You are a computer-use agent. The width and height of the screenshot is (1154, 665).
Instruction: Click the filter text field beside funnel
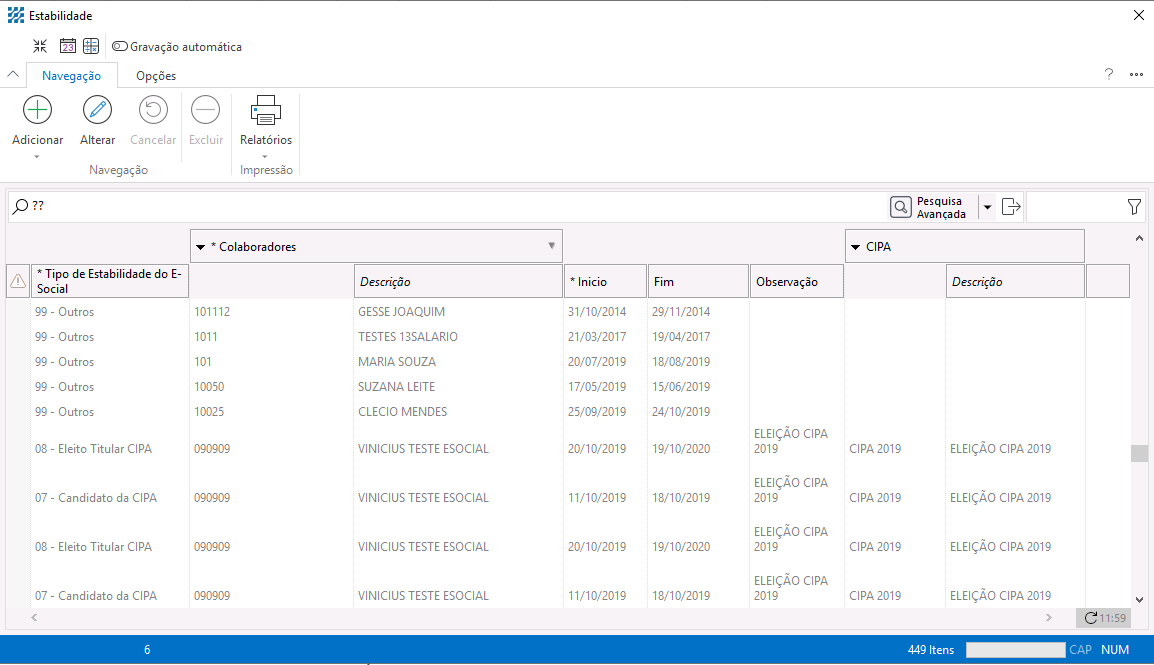point(1075,207)
